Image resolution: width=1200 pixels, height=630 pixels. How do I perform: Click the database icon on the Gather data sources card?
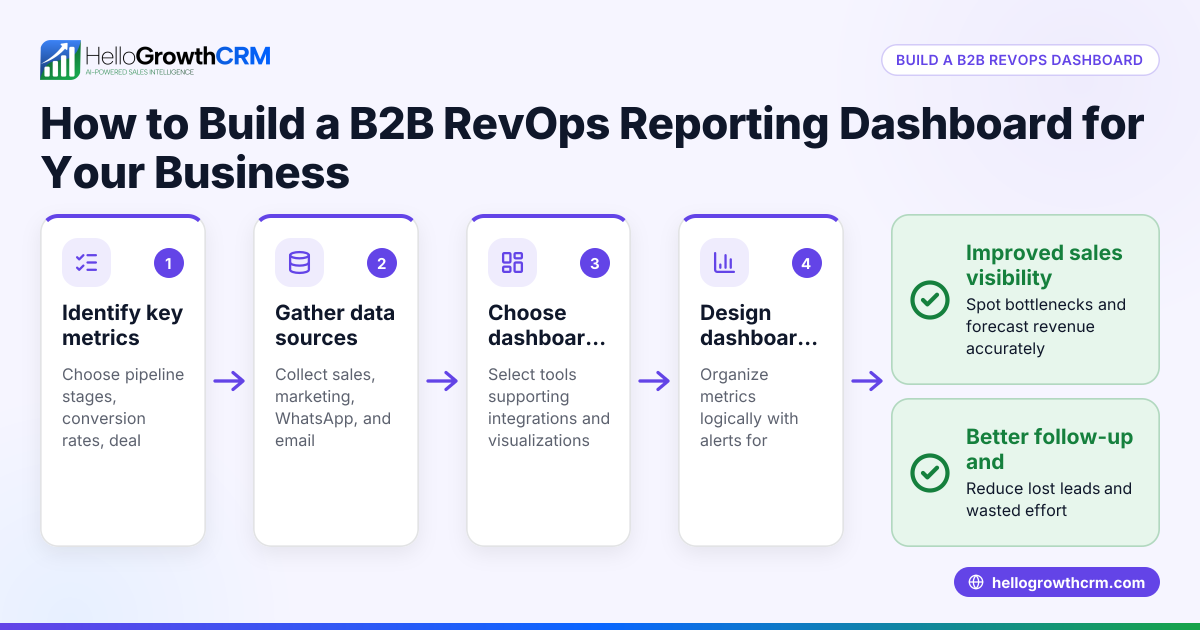tap(299, 263)
